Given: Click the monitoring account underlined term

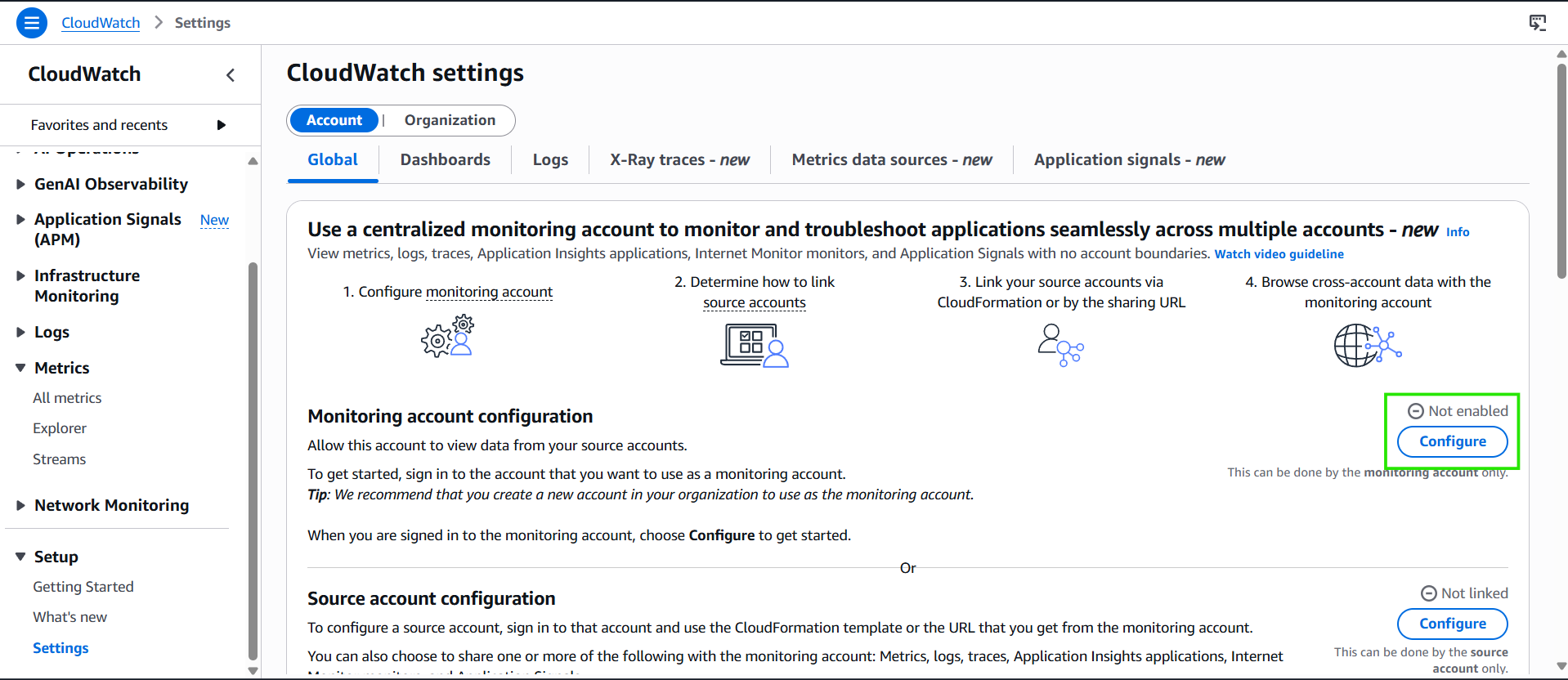Looking at the screenshot, I should 489,292.
